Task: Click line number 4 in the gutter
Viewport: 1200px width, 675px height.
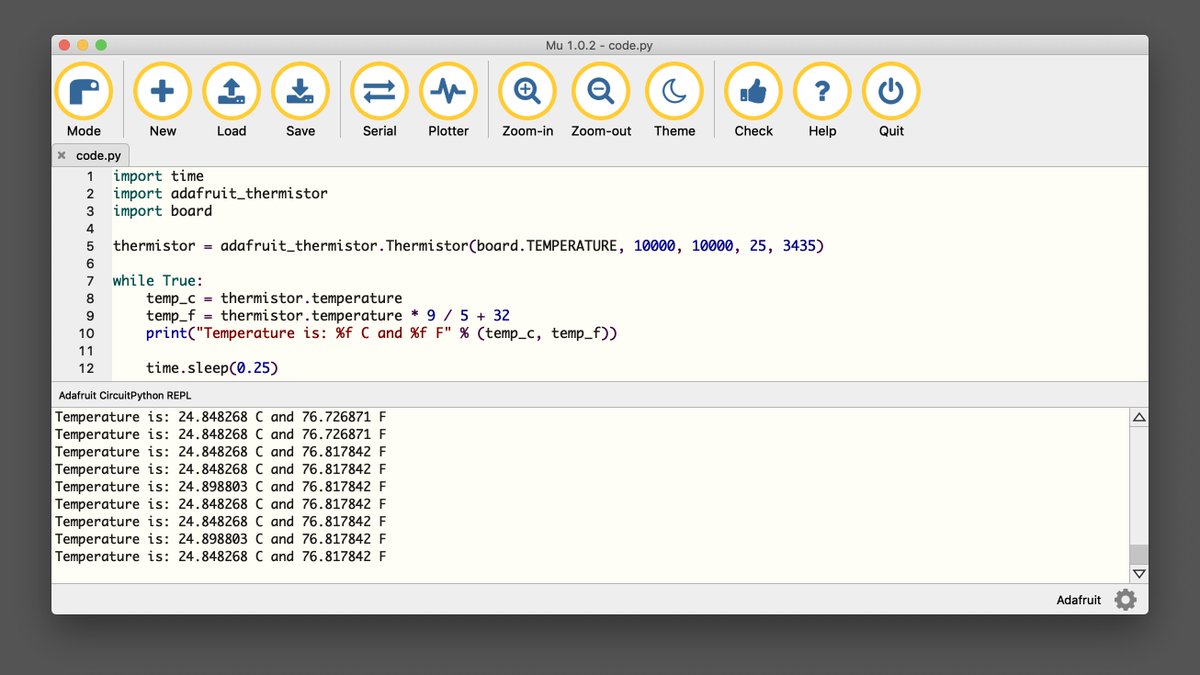Action: [90, 228]
